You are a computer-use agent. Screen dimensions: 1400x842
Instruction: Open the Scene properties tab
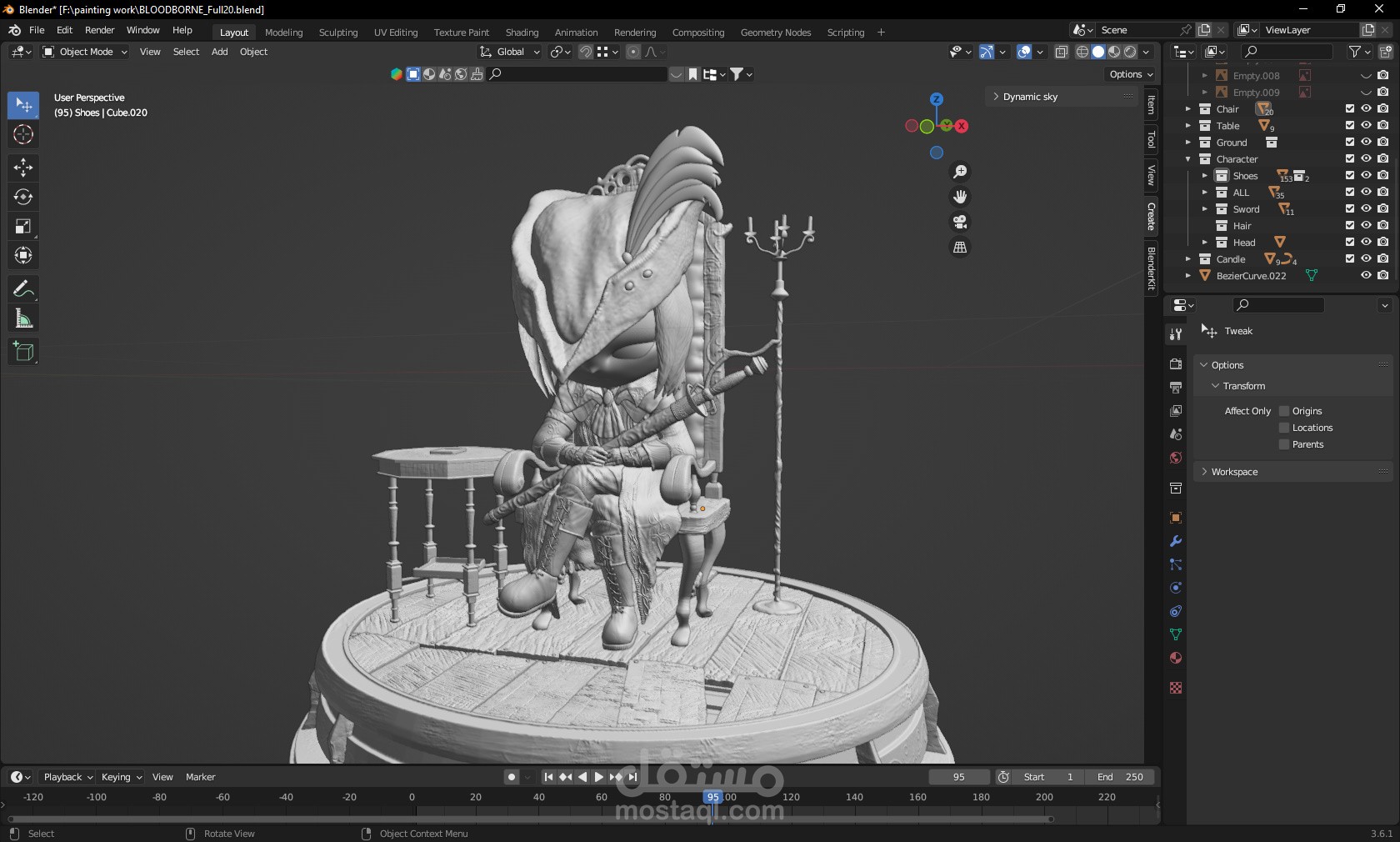click(1176, 434)
